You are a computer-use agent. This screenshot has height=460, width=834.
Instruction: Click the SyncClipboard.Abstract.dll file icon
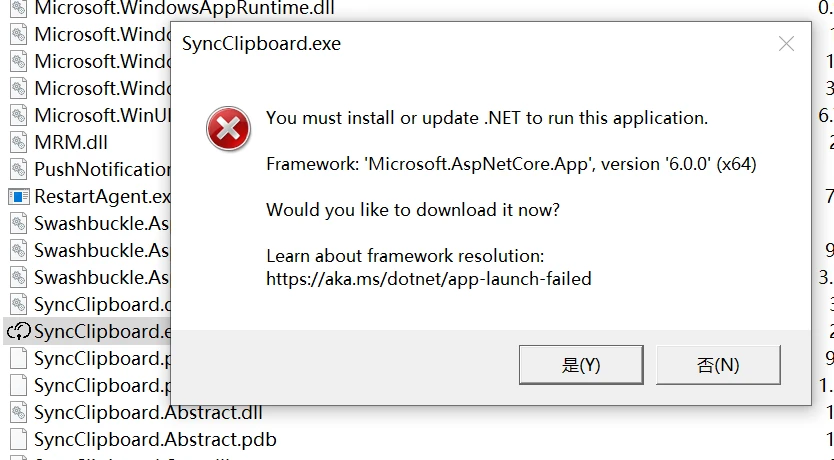point(18,412)
